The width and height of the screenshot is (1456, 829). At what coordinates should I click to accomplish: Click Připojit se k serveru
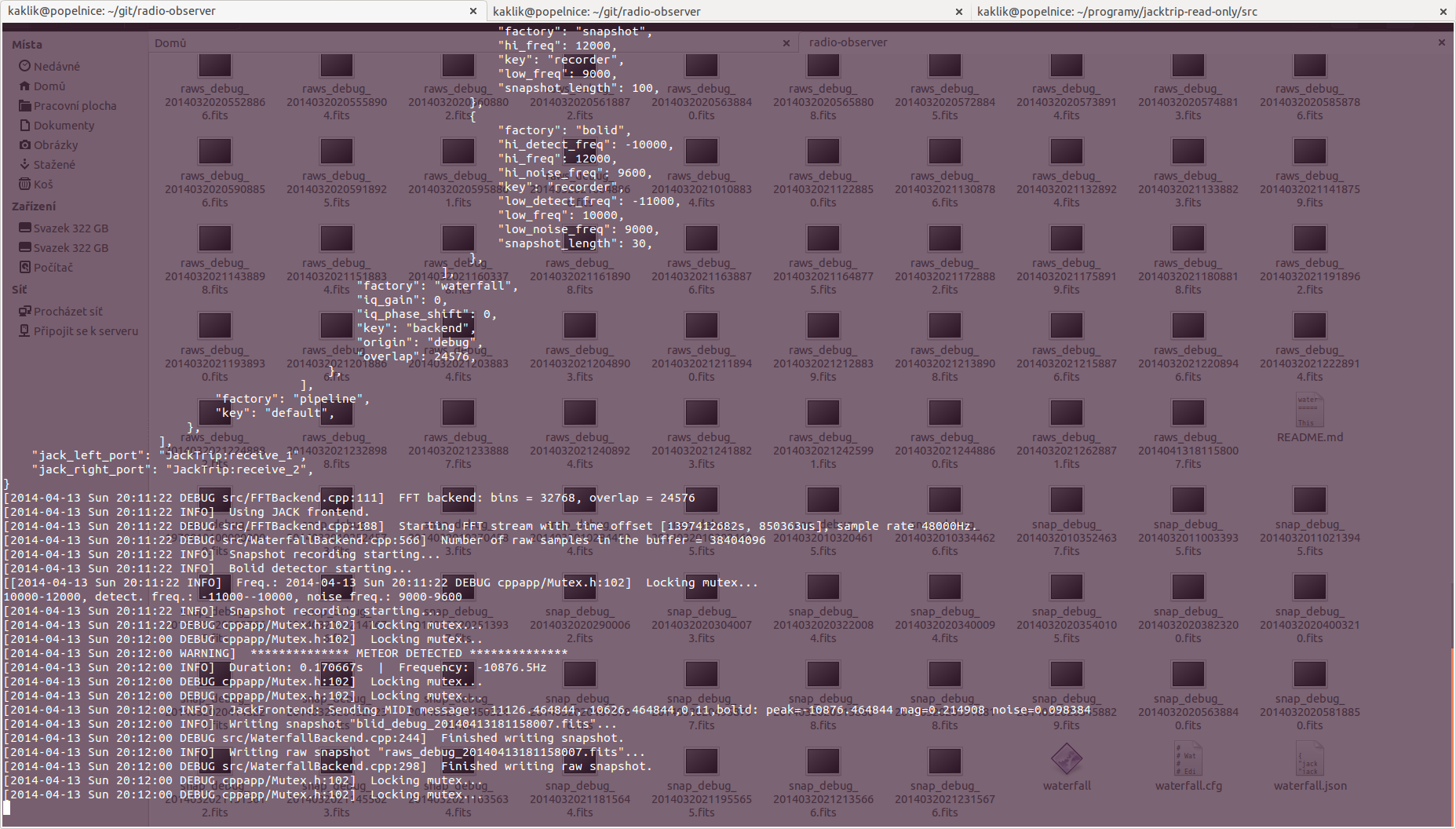pos(85,331)
